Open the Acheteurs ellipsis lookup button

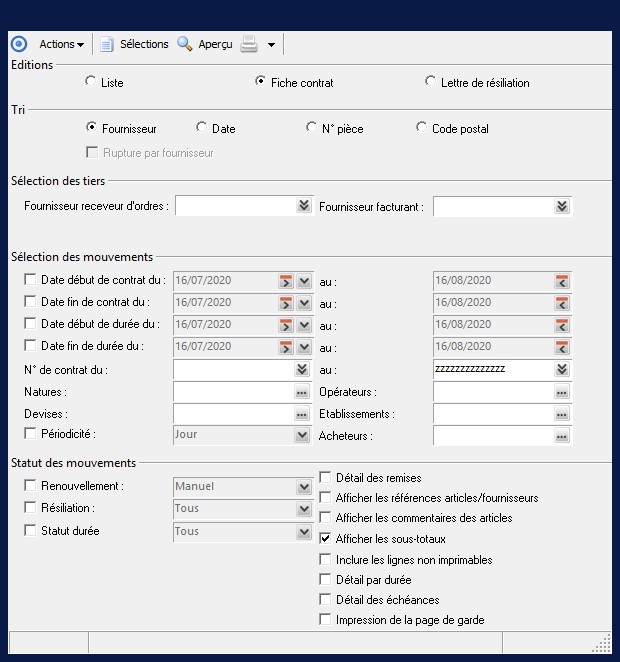pos(562,436)
